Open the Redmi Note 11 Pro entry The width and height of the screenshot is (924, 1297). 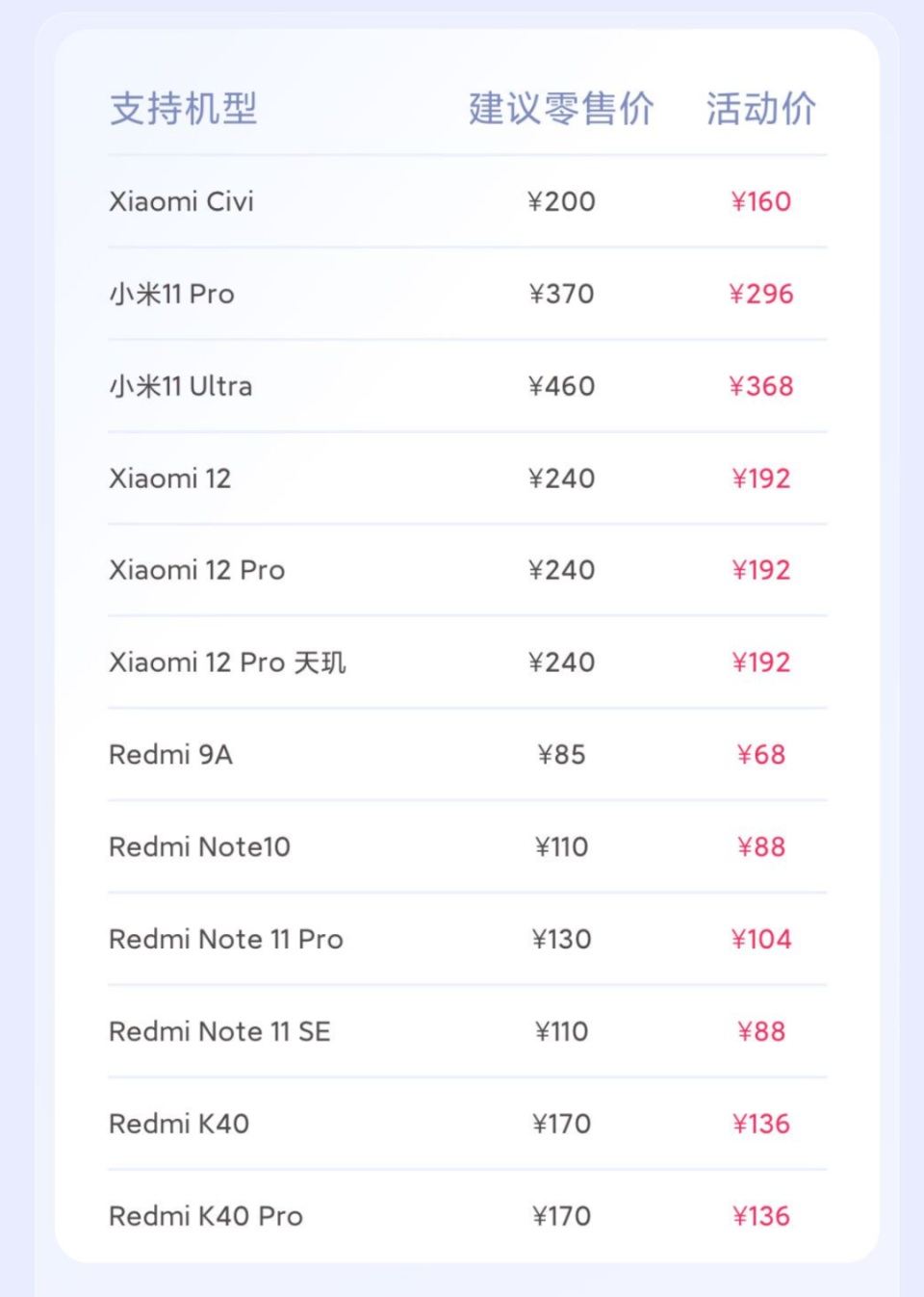coord(225,939)
